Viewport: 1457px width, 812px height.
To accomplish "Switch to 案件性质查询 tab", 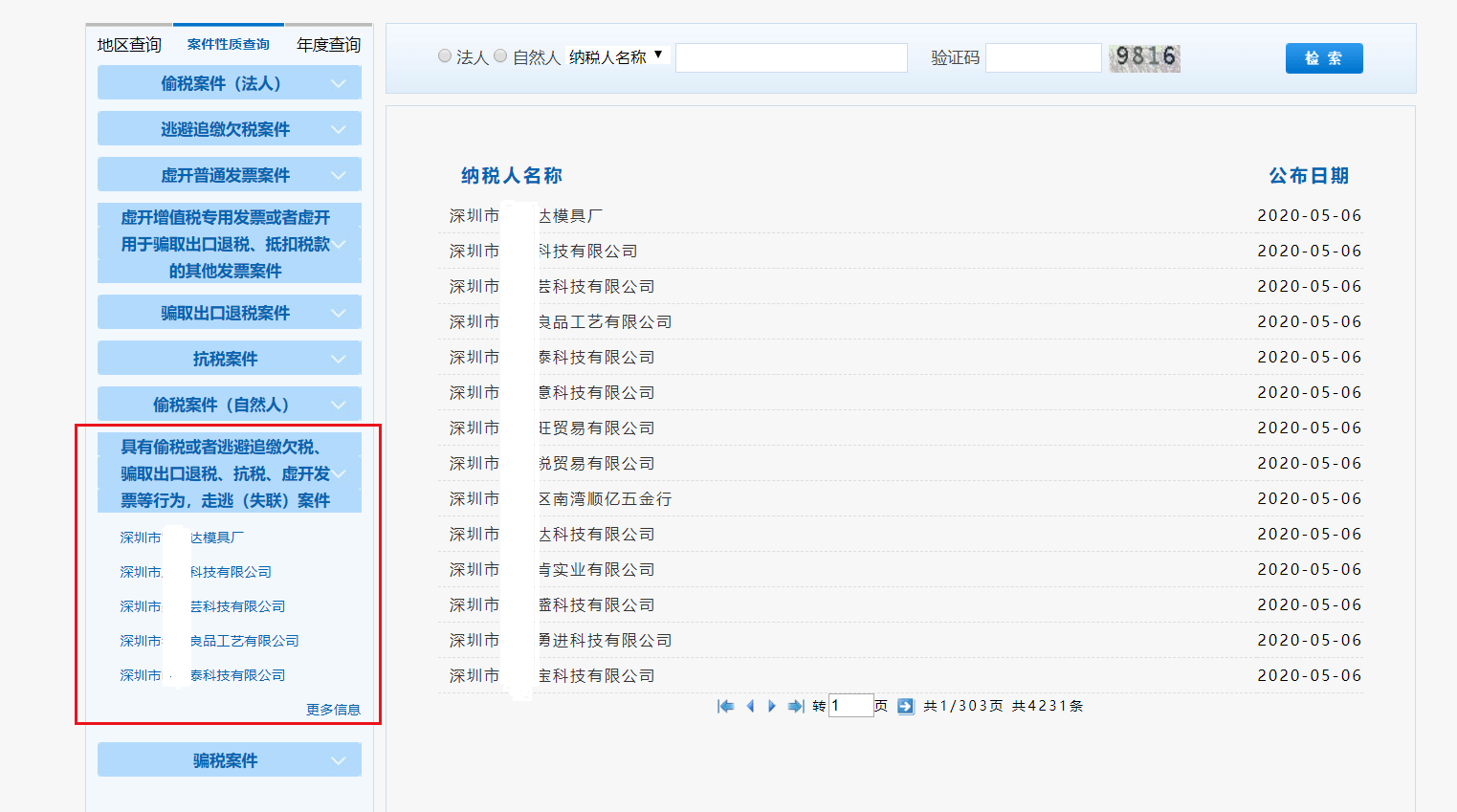I will point(229,44).
